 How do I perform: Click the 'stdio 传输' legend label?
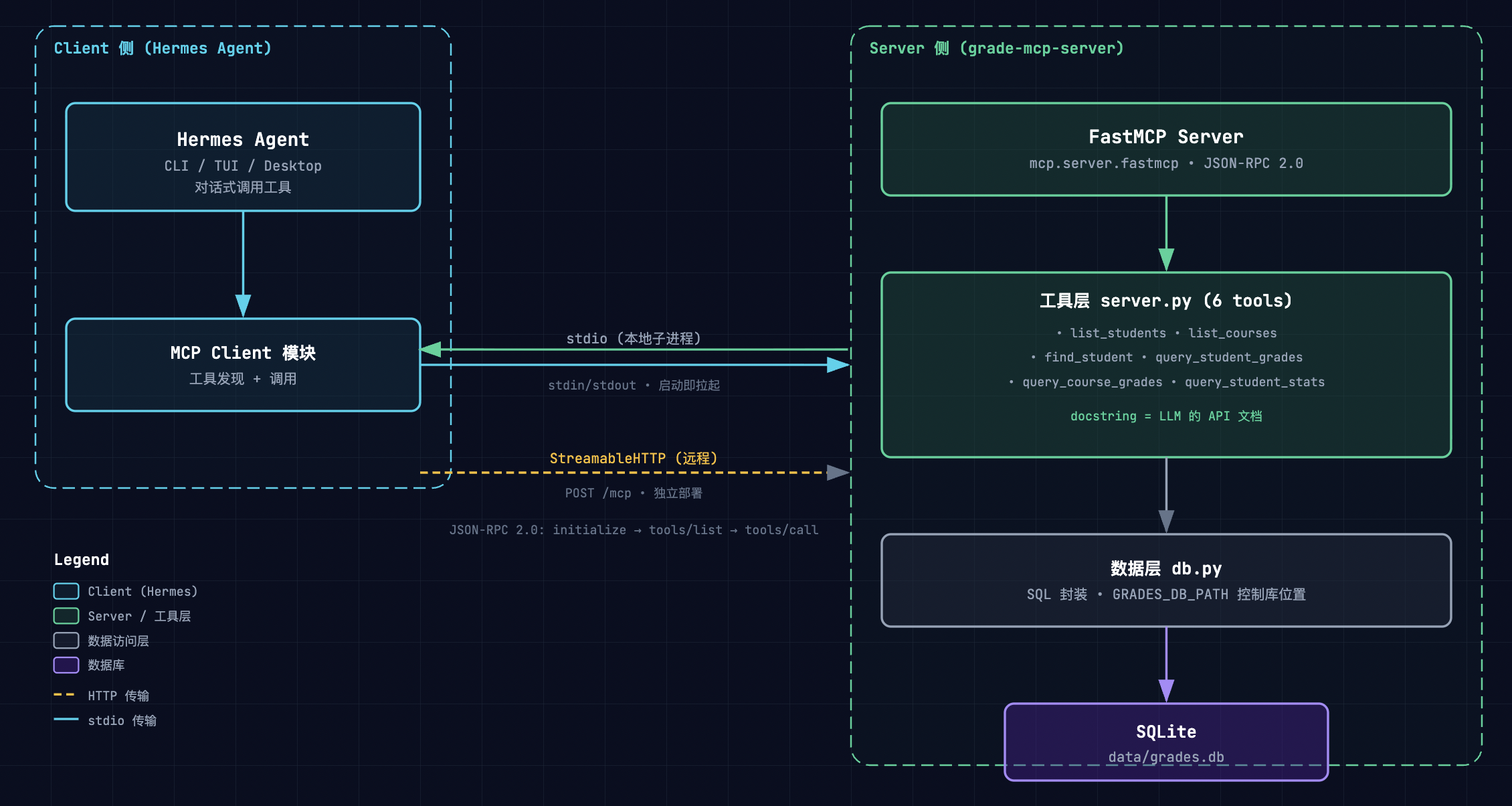[122, 721]
